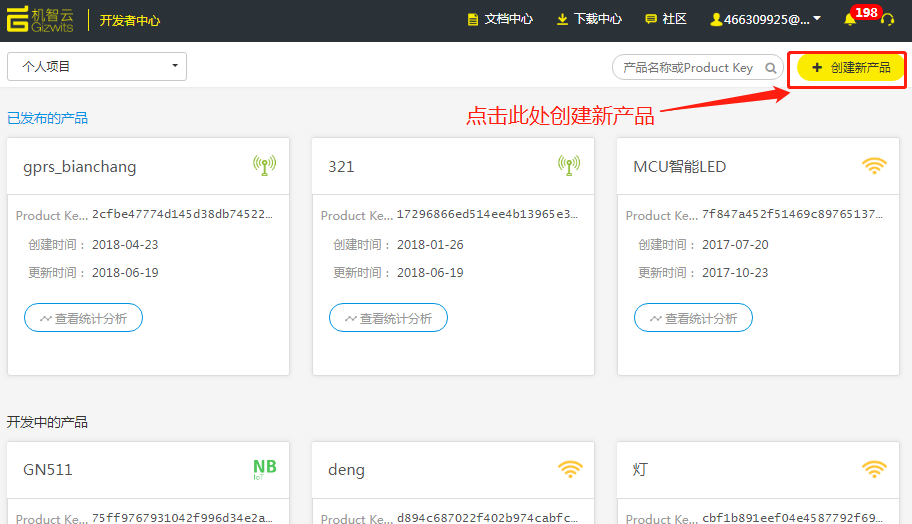Click the search magnifier icon
Image resolution: width=912 pixels, height=524 pixels.
[x=771, y=68]
